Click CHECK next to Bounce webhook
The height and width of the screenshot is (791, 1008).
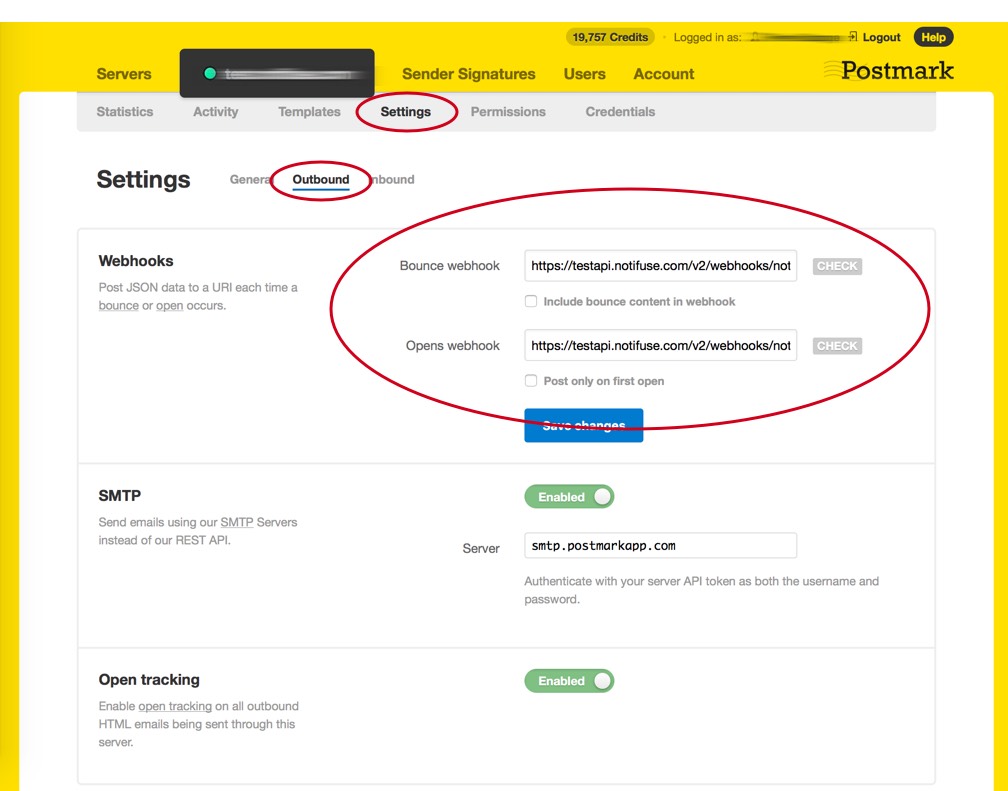point(837,266)
